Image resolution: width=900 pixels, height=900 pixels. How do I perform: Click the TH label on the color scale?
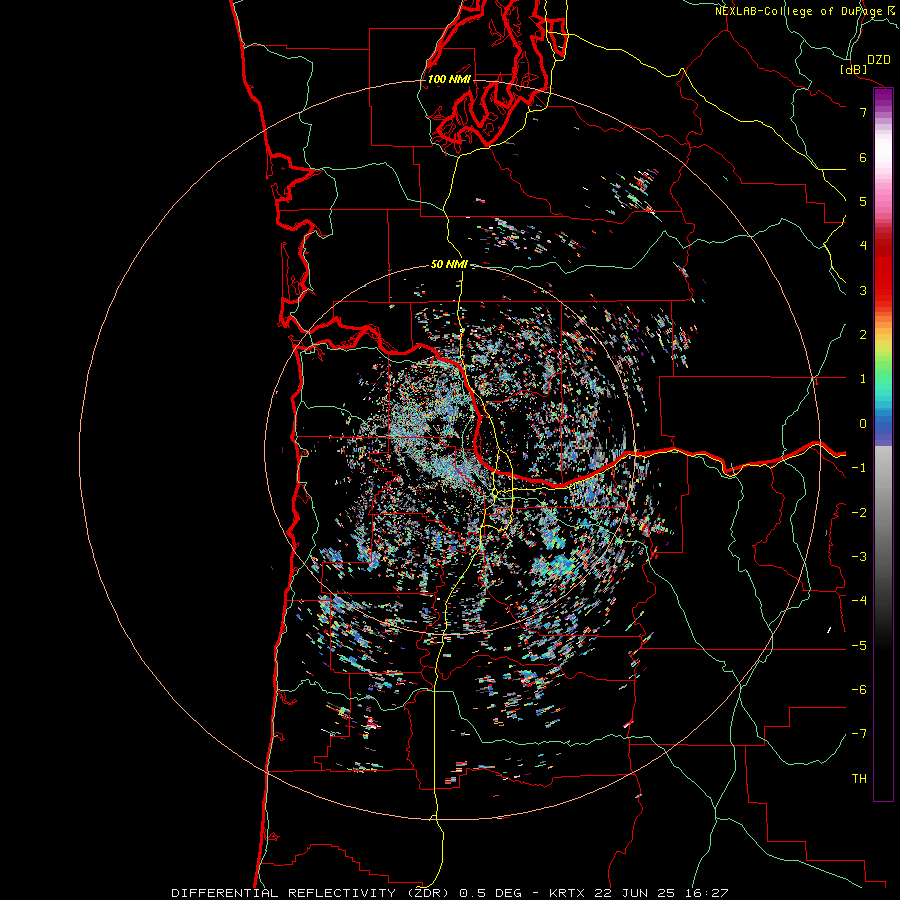click(x=859, y=779)
